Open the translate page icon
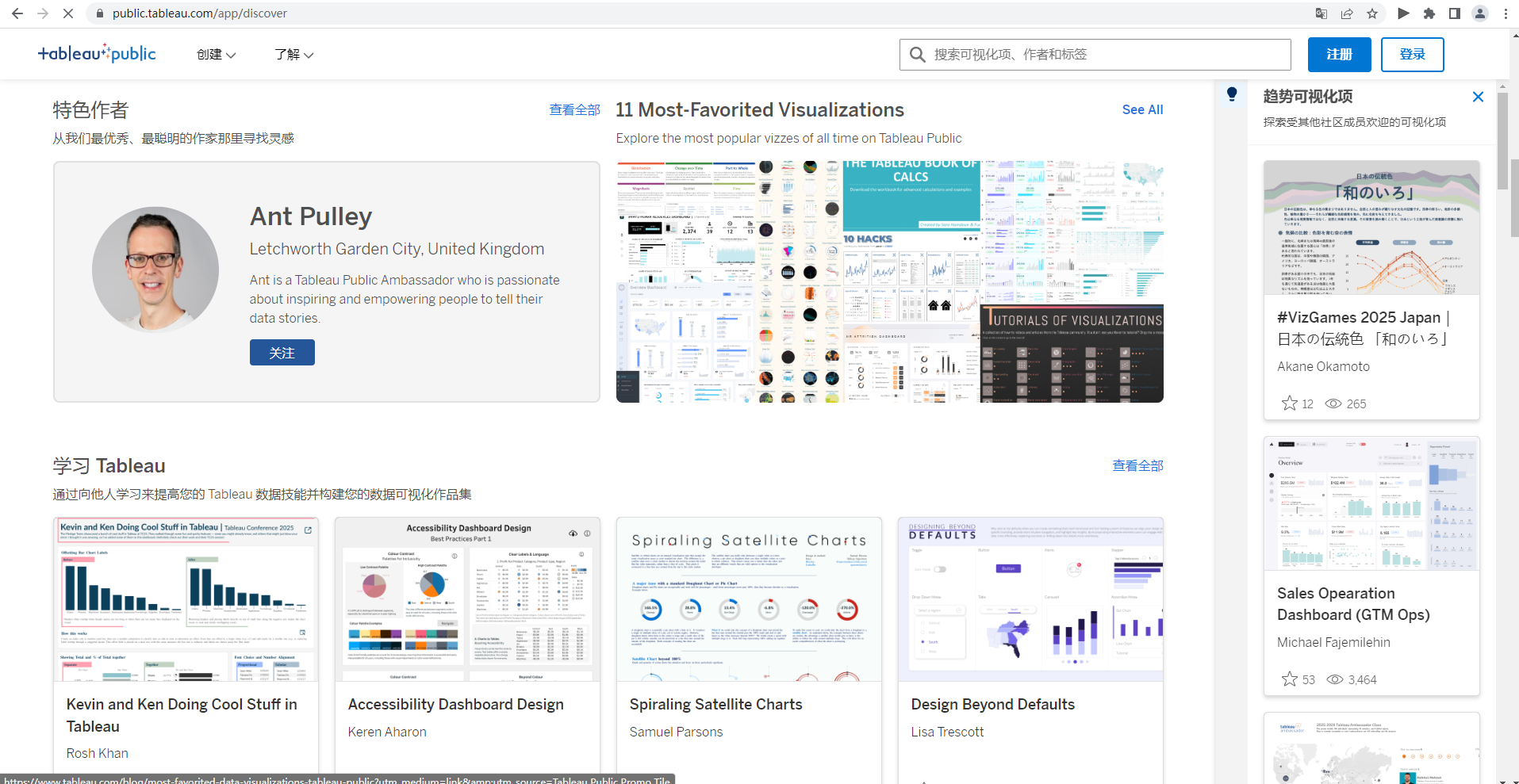Viewport: 1519px width, 784px height. (1321, 13)
